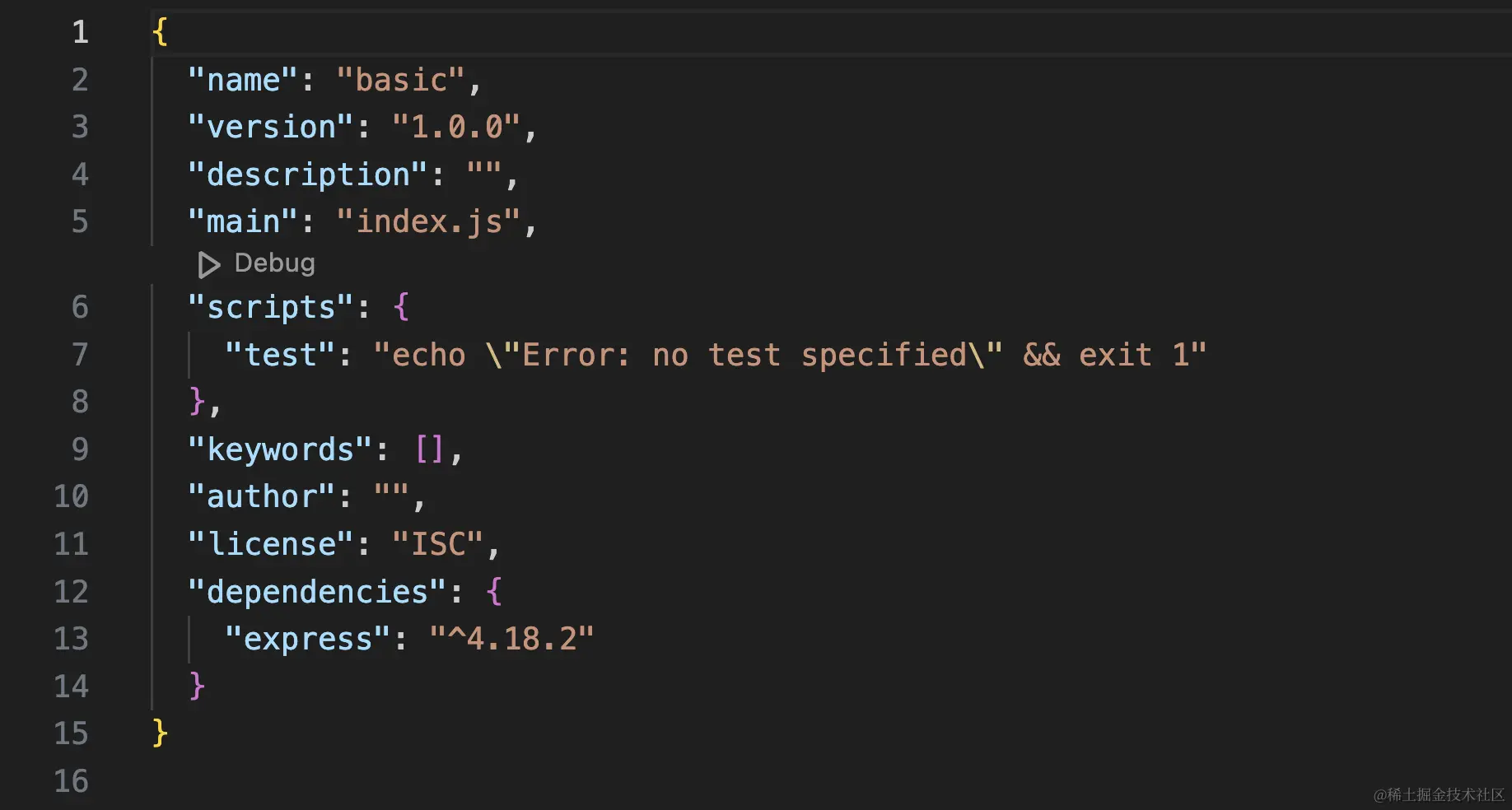Place cursor on the "1.0.0" version value
Screen dimensions: 1512x810
pyautogui.click(x=456, y=127)
